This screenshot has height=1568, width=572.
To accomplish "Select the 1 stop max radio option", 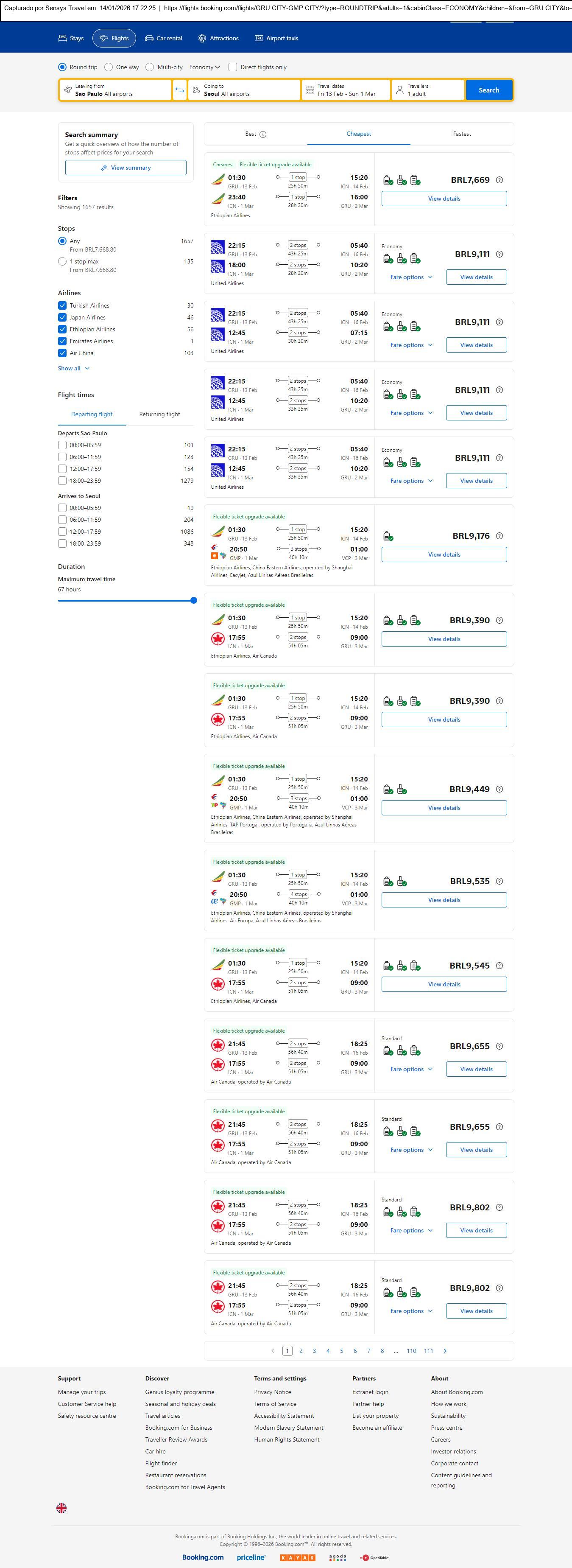I will [x=62, y=262].
